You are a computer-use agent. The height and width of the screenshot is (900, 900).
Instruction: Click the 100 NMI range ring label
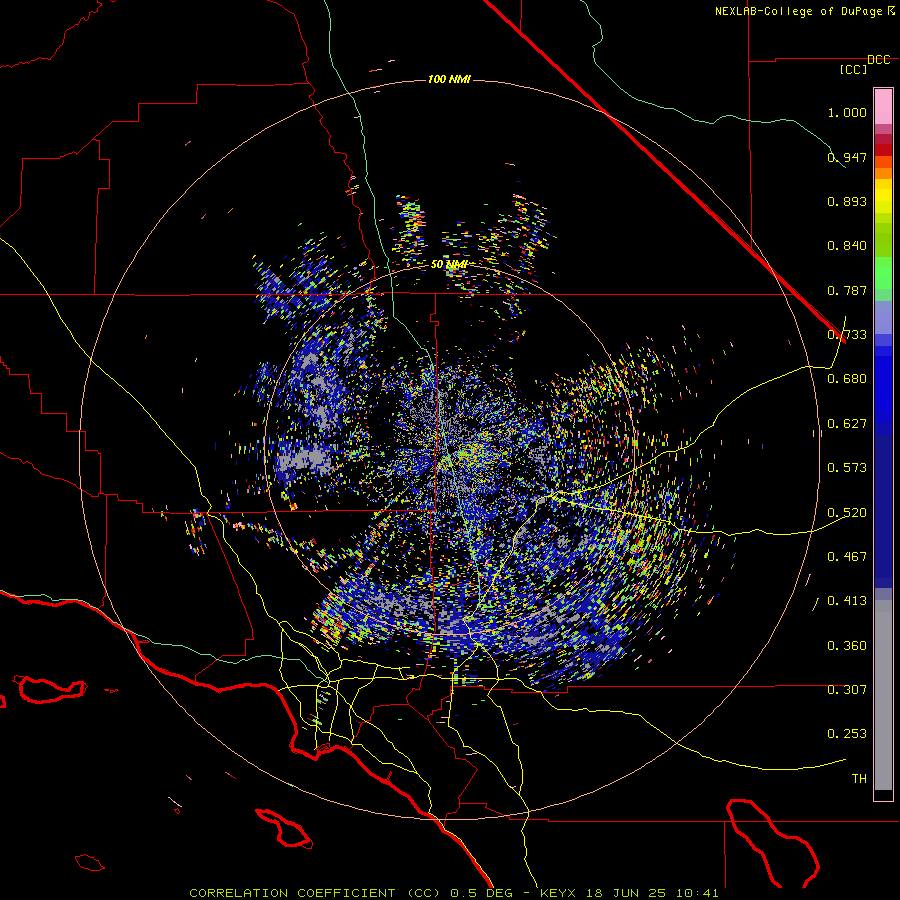pos(449,79)
